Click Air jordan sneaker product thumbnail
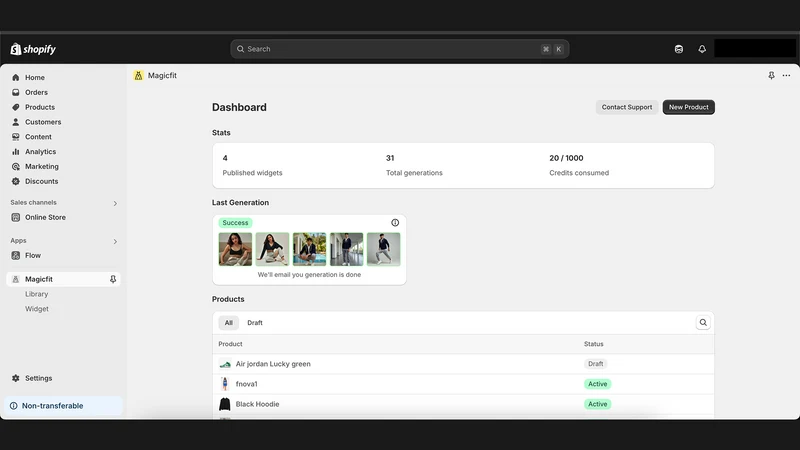This screenshot has height=450, width=800. click(224, 364)
